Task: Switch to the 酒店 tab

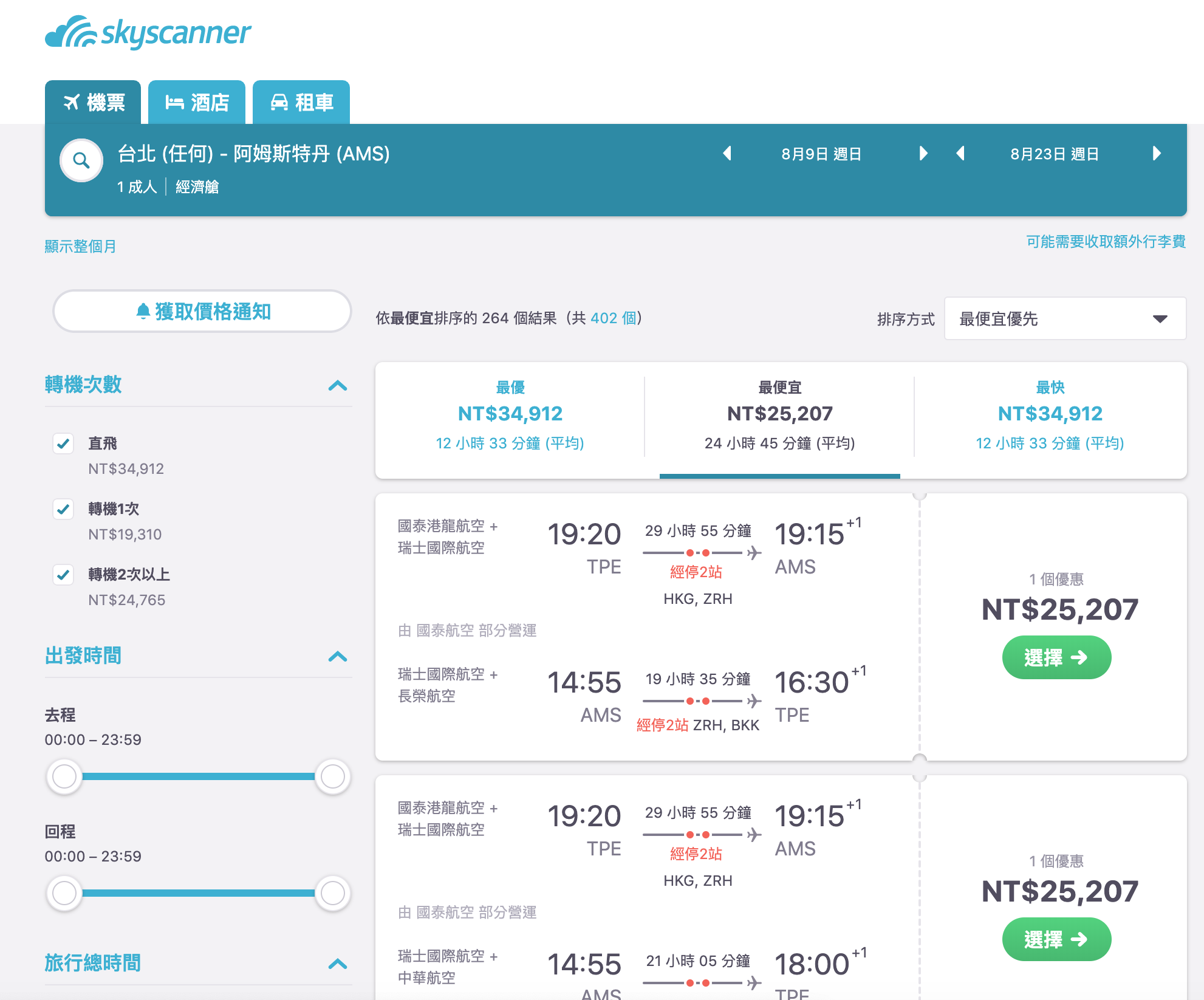Action: click(197, 102)
